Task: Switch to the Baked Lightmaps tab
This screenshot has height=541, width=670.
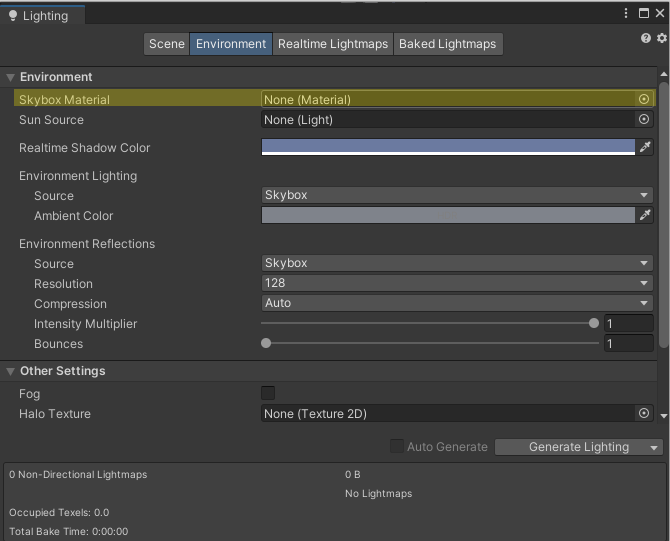Action: 447,44
